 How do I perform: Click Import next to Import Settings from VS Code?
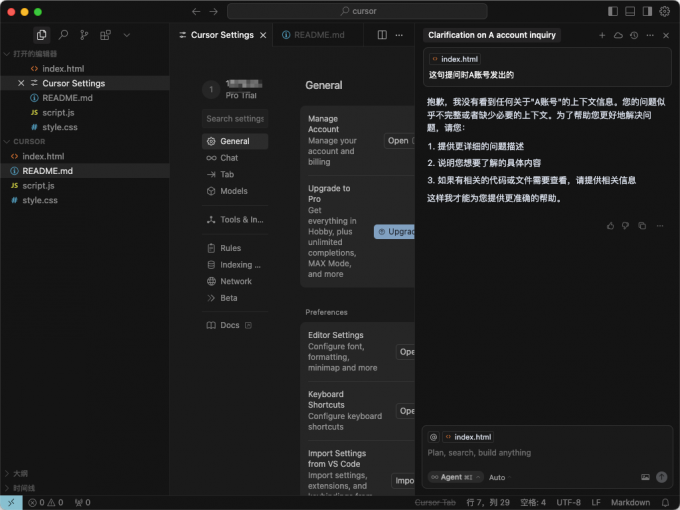click(403, 481)
